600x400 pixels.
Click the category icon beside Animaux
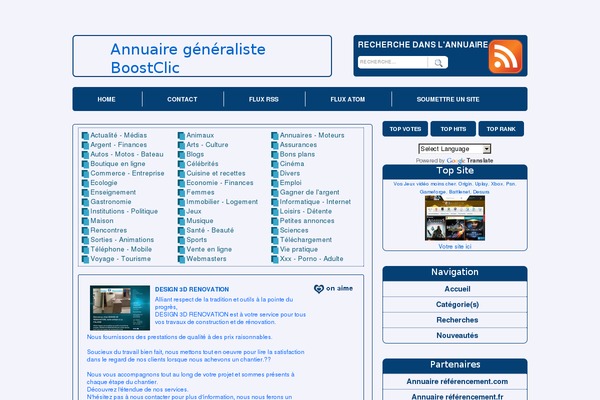point(181,136)
